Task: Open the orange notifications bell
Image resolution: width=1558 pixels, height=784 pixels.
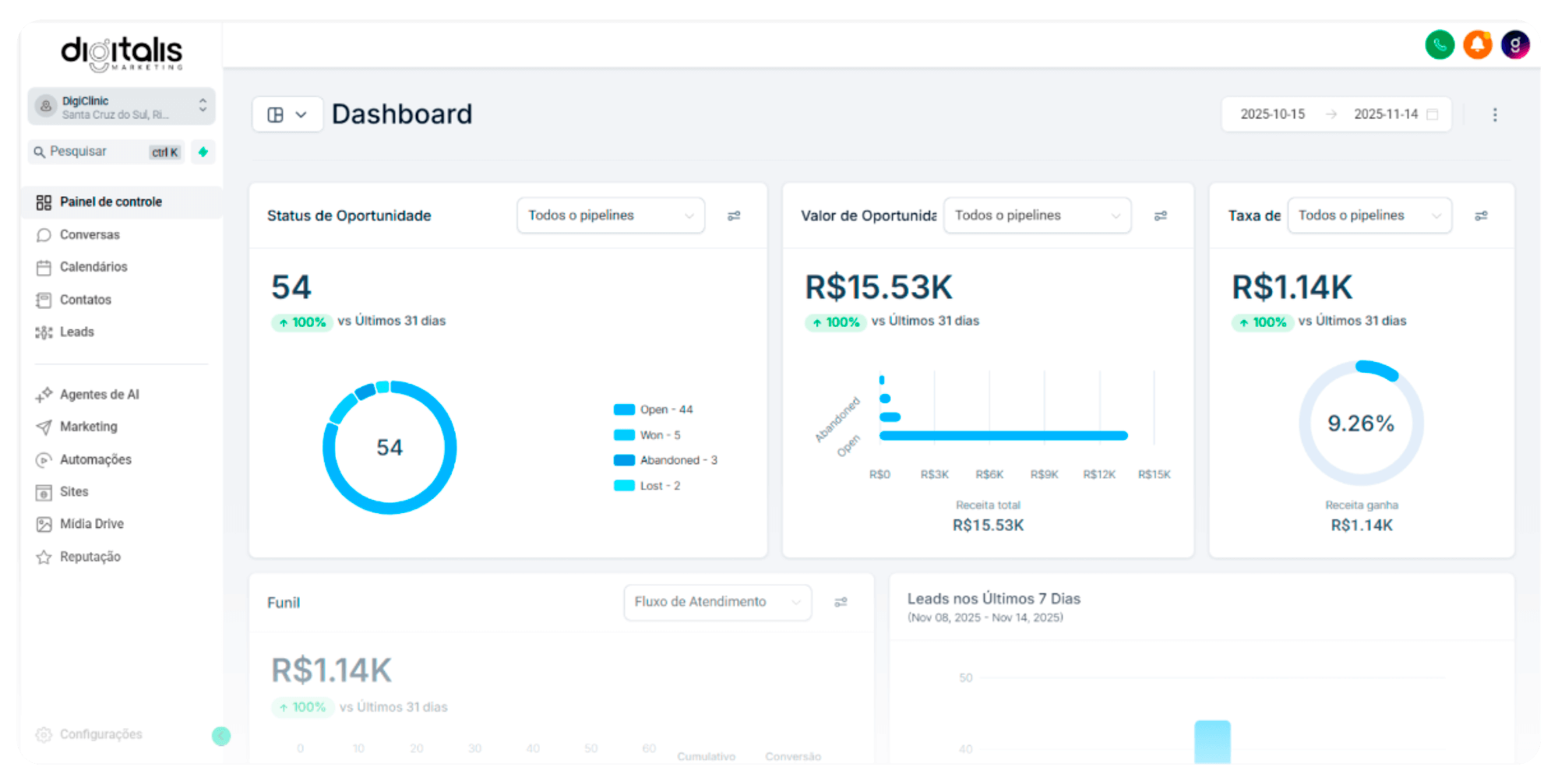Action: coord(1477,45)
